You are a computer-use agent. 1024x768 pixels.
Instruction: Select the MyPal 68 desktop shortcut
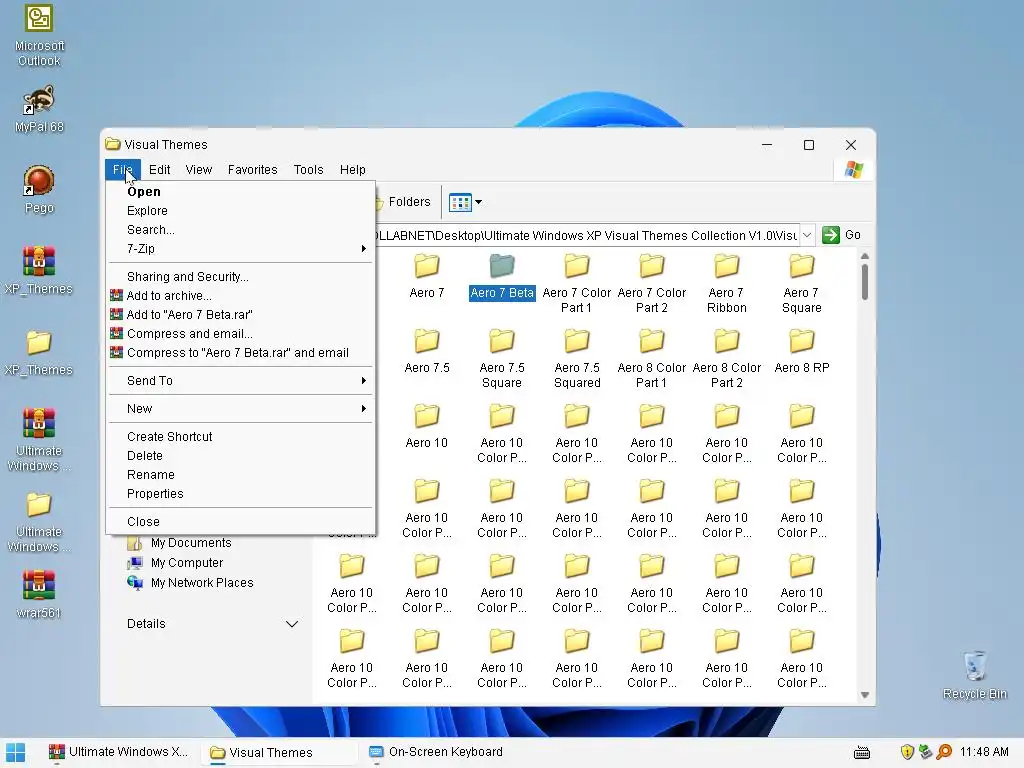pyautogui.click(x=39, y=109)
